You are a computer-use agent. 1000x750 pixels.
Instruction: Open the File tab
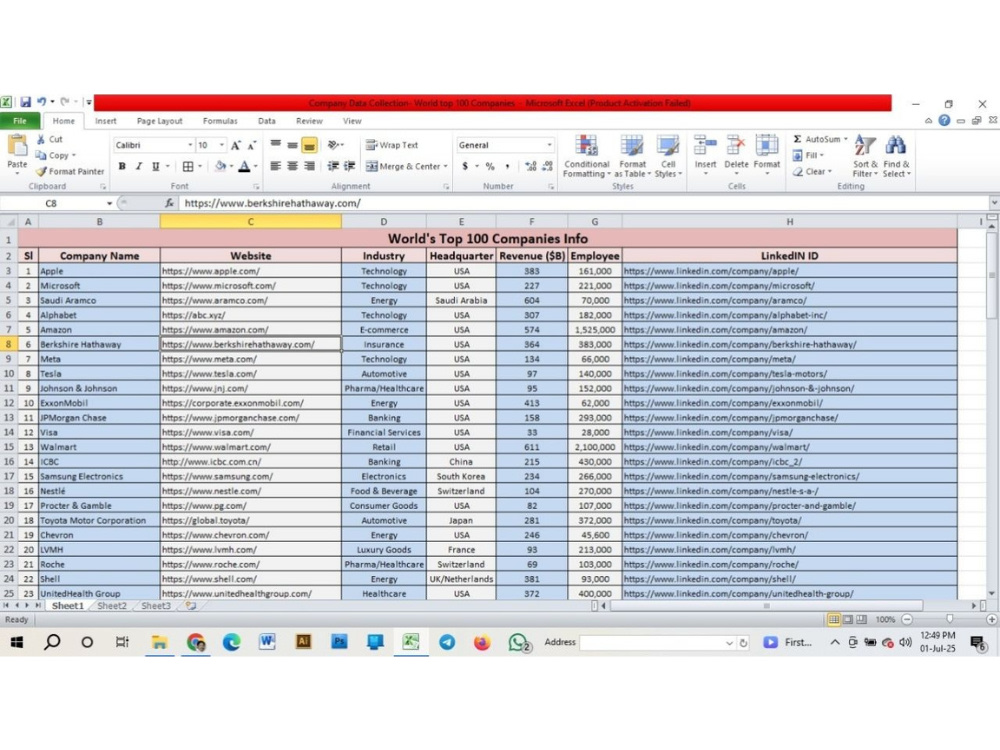20,121
